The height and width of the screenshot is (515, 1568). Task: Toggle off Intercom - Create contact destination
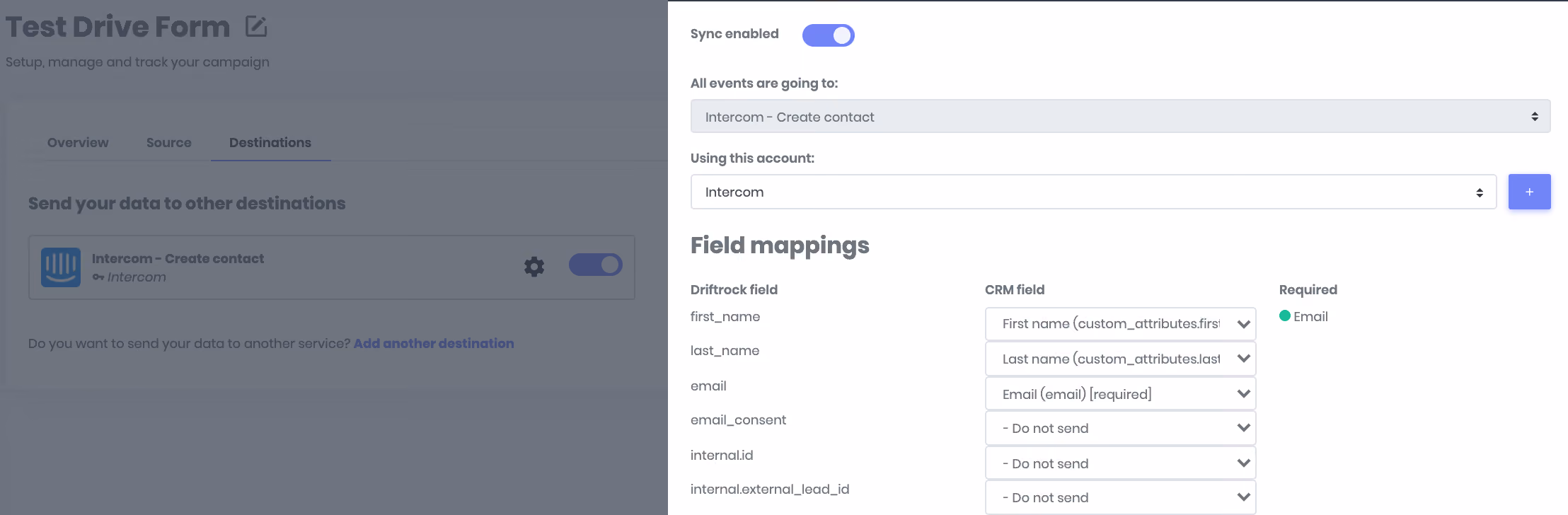pos(595,265)
